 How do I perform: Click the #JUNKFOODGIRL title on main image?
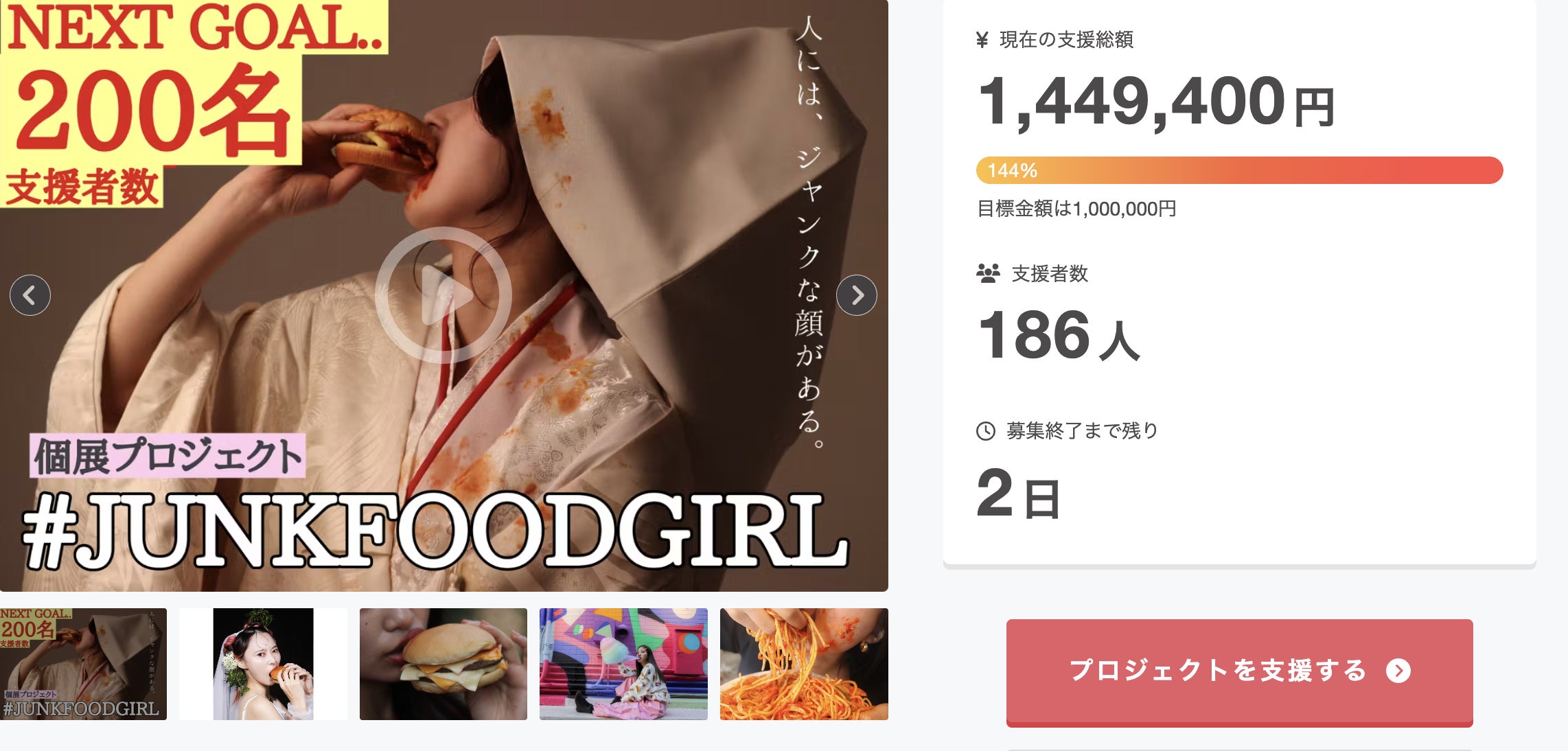[435, 531]
